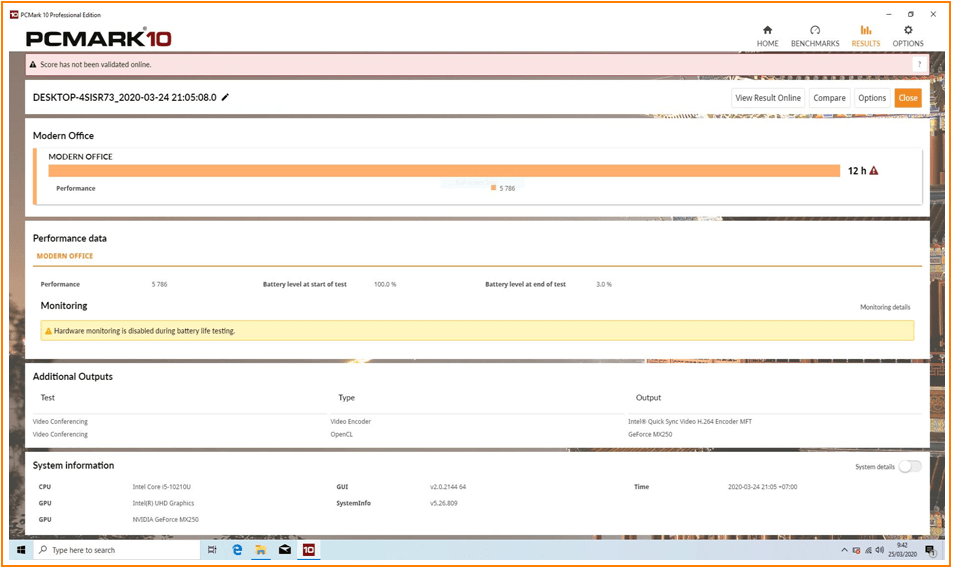
Task: Toggle the System details switch
Action: [909, 467]
